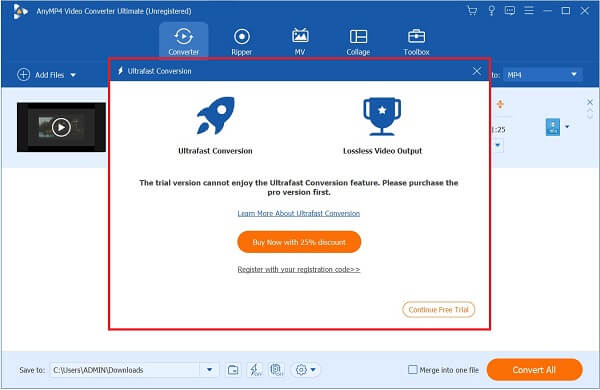Screen dimensions: 600x390
Task: Open the shopping cart icon in title bar
Action: point(472,11)
